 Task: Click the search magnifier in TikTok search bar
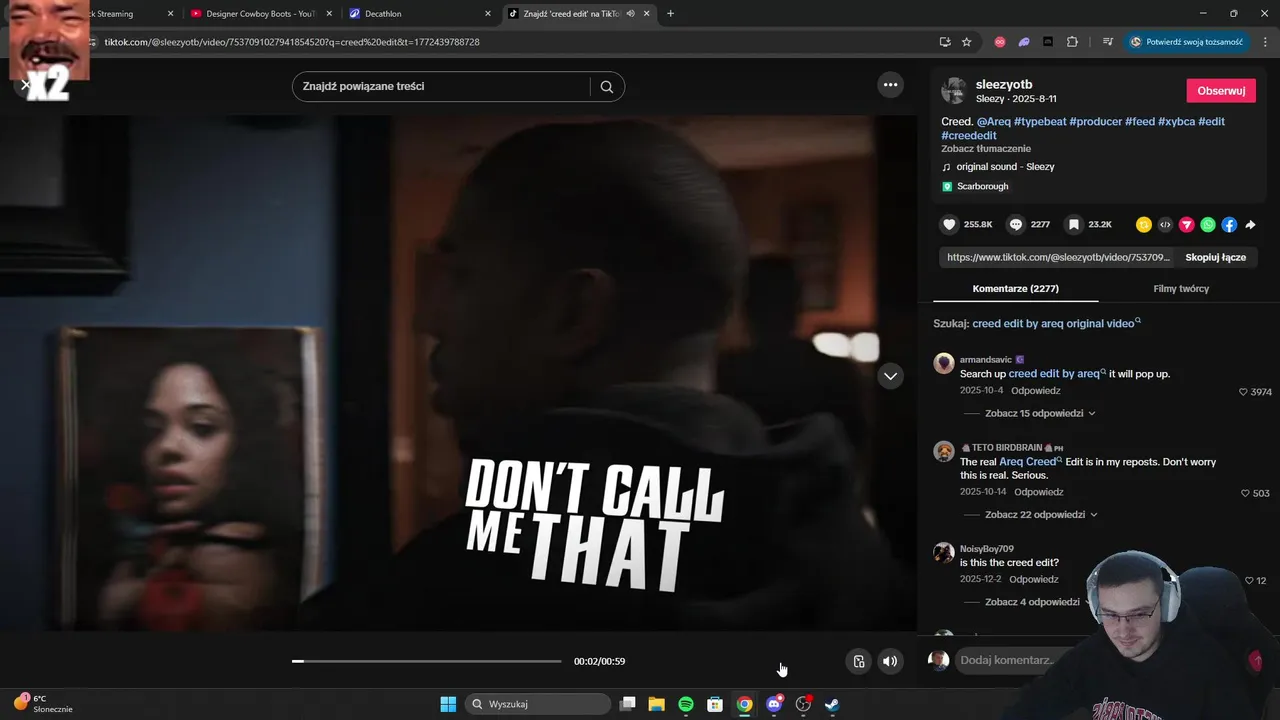(x=607, y=86)
